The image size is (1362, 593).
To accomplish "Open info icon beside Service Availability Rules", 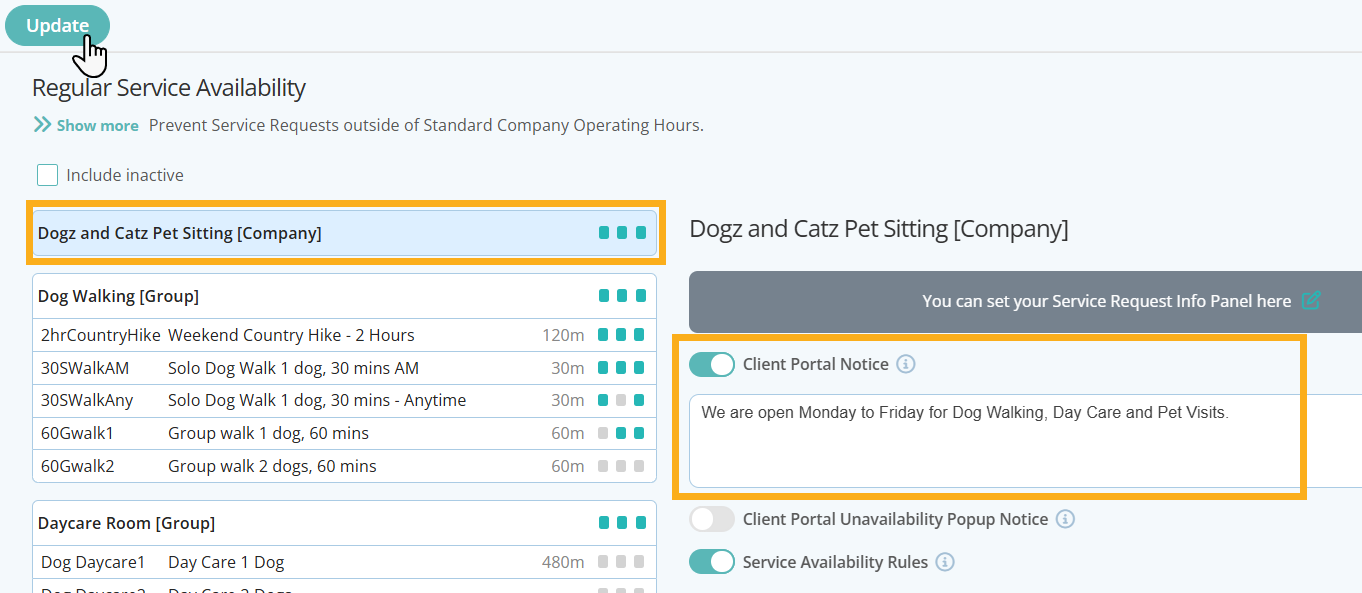I will pyautogui.click(x=945, y=562).
